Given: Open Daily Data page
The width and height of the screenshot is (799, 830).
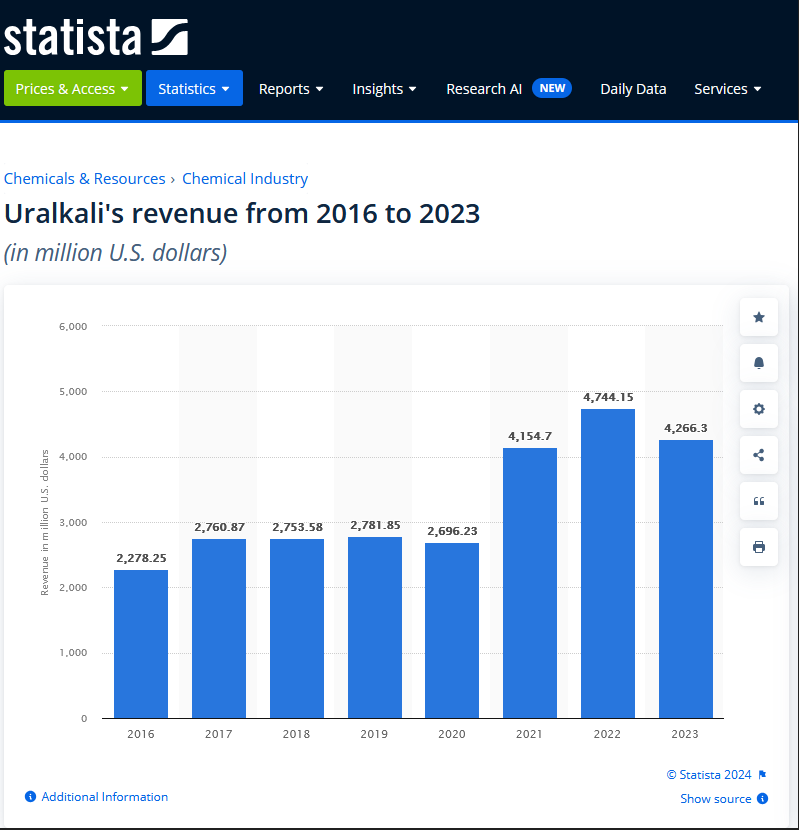Looking at the screenshot, I should coord(633,89).
